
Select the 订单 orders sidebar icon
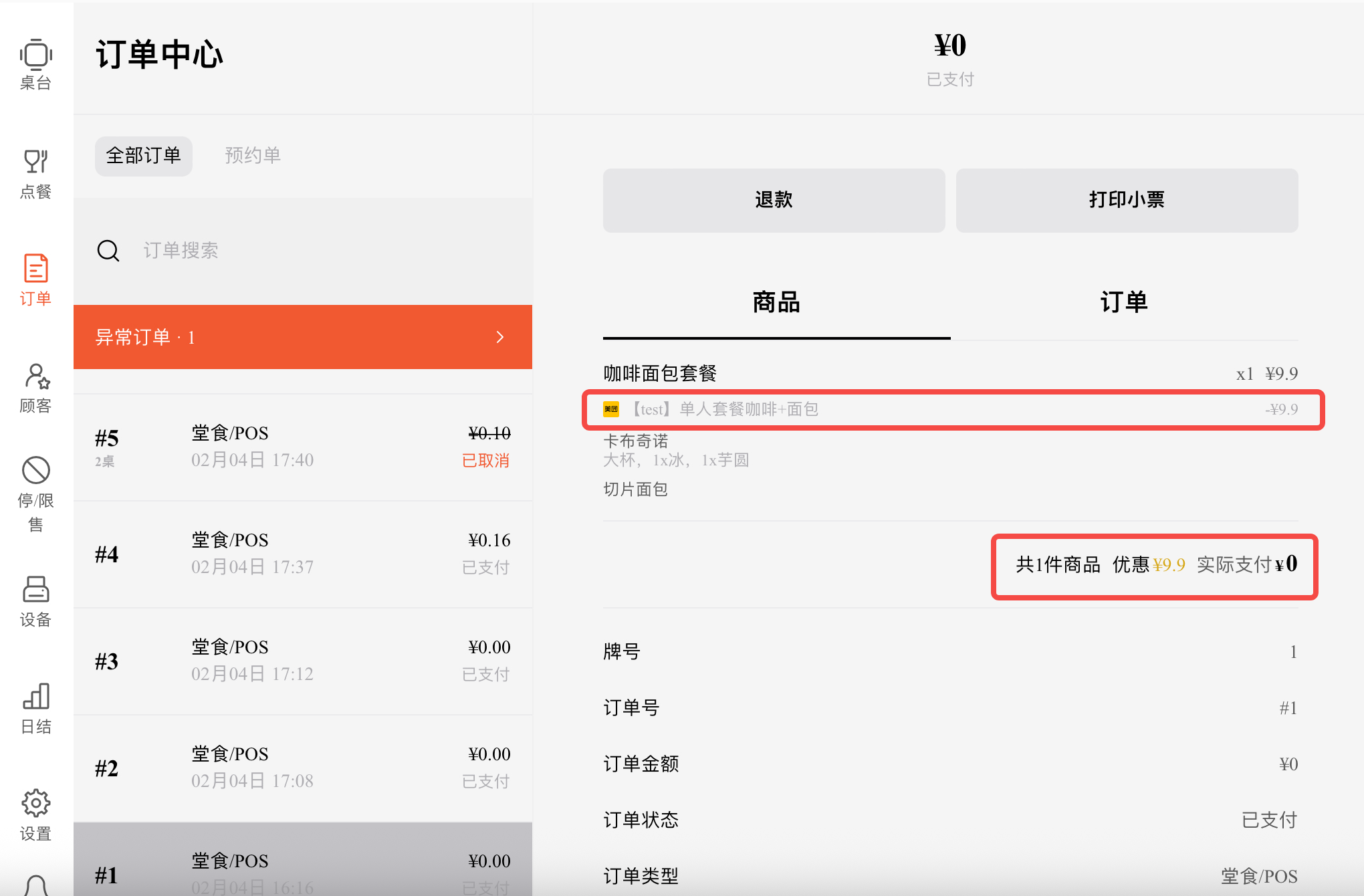[x=36, y=269]
